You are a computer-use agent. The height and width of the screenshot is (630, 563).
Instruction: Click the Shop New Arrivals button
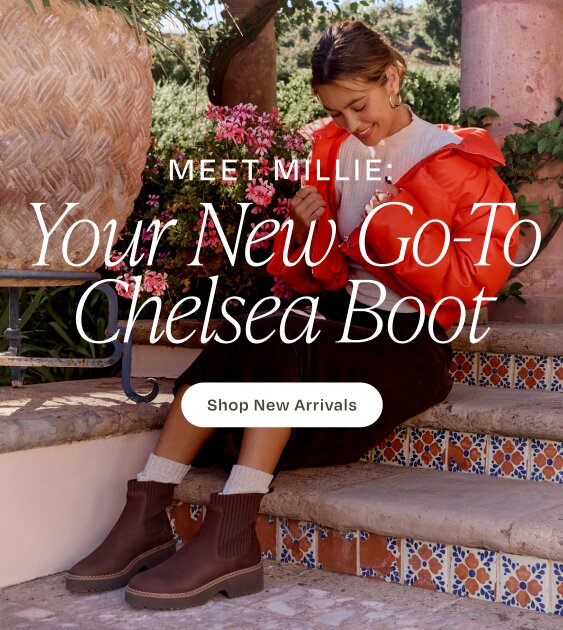pos(282,405)
